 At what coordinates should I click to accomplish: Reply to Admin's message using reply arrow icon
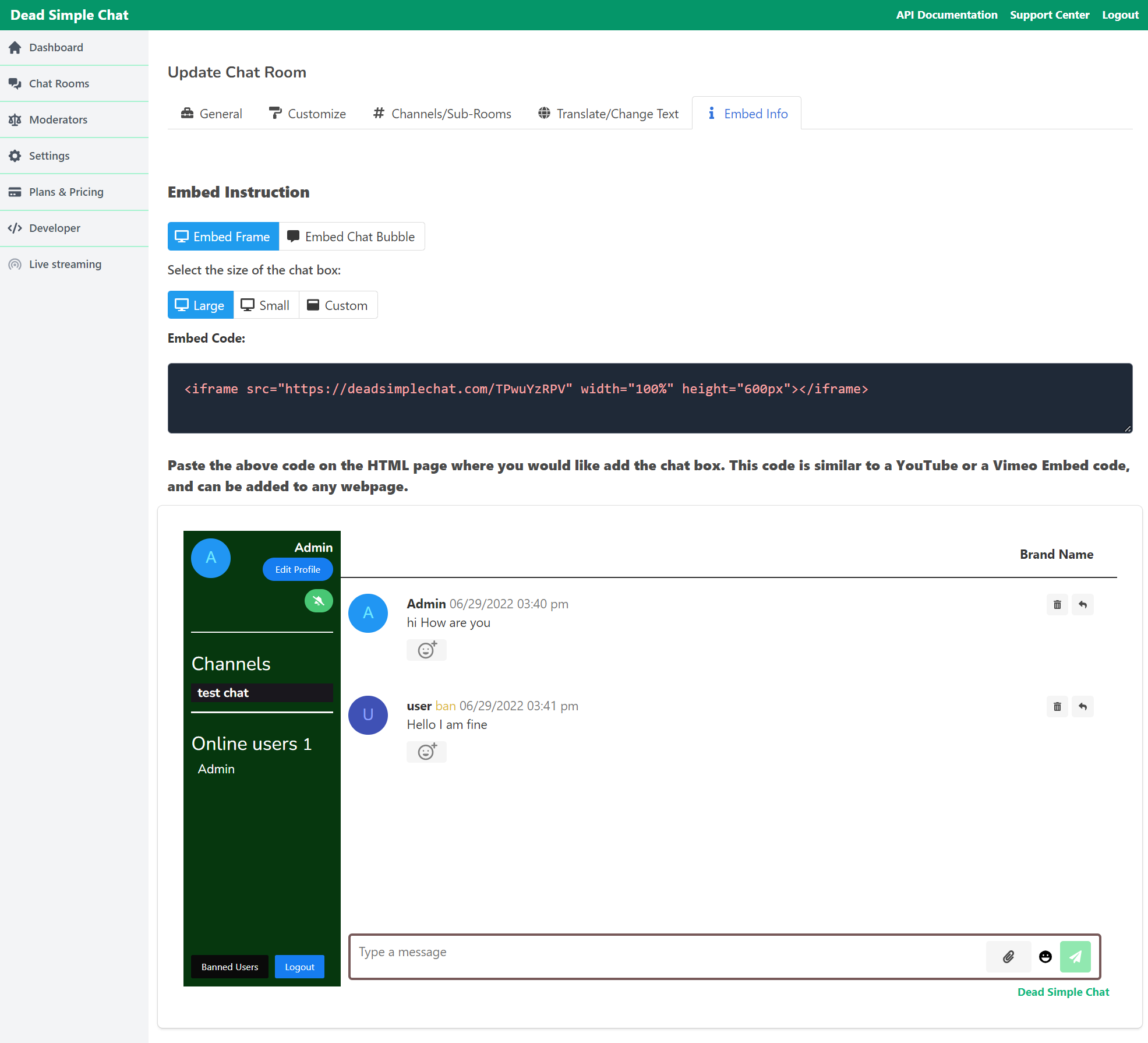(x=1083, y=604)
